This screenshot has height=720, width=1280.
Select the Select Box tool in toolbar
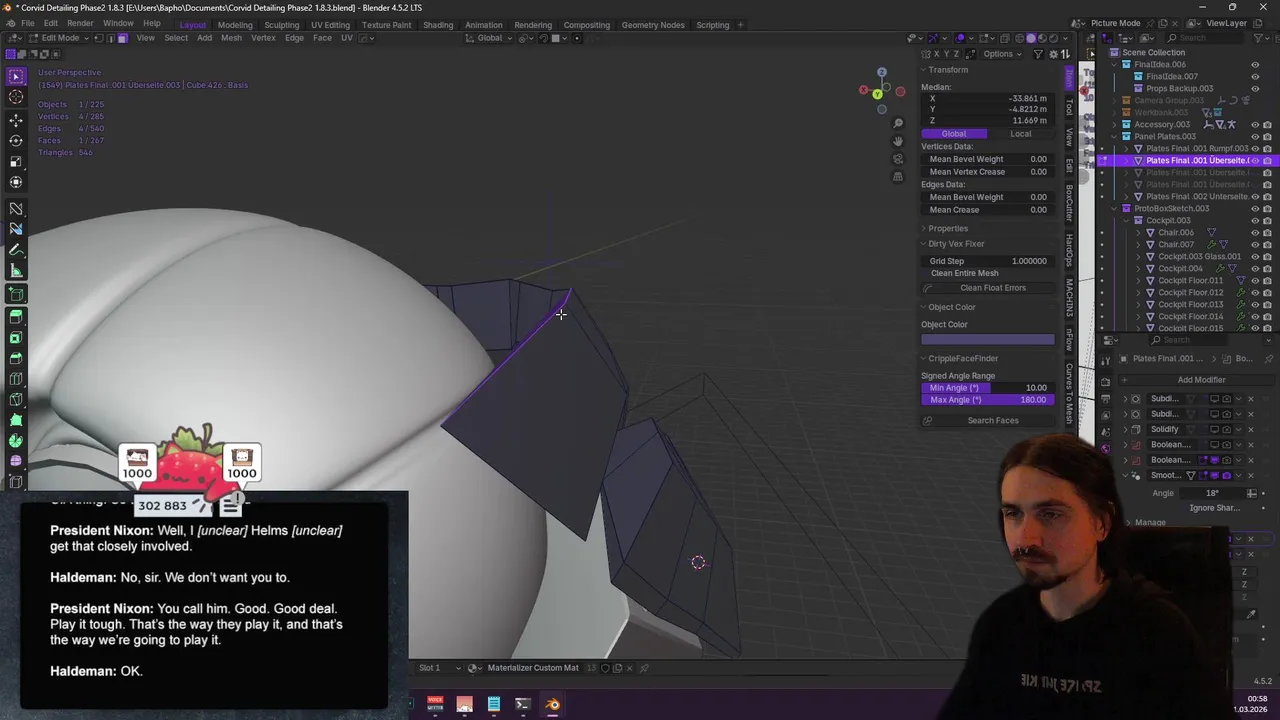(16, 76)
